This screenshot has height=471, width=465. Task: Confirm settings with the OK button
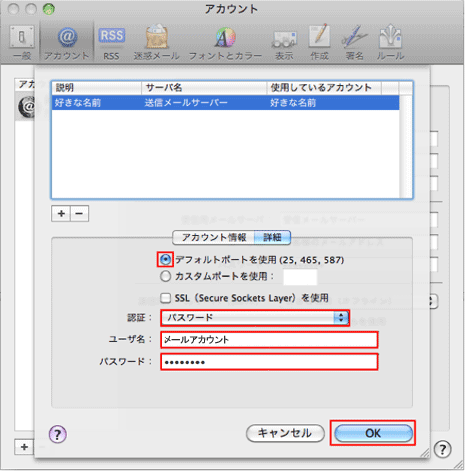[x=373, y=433]
